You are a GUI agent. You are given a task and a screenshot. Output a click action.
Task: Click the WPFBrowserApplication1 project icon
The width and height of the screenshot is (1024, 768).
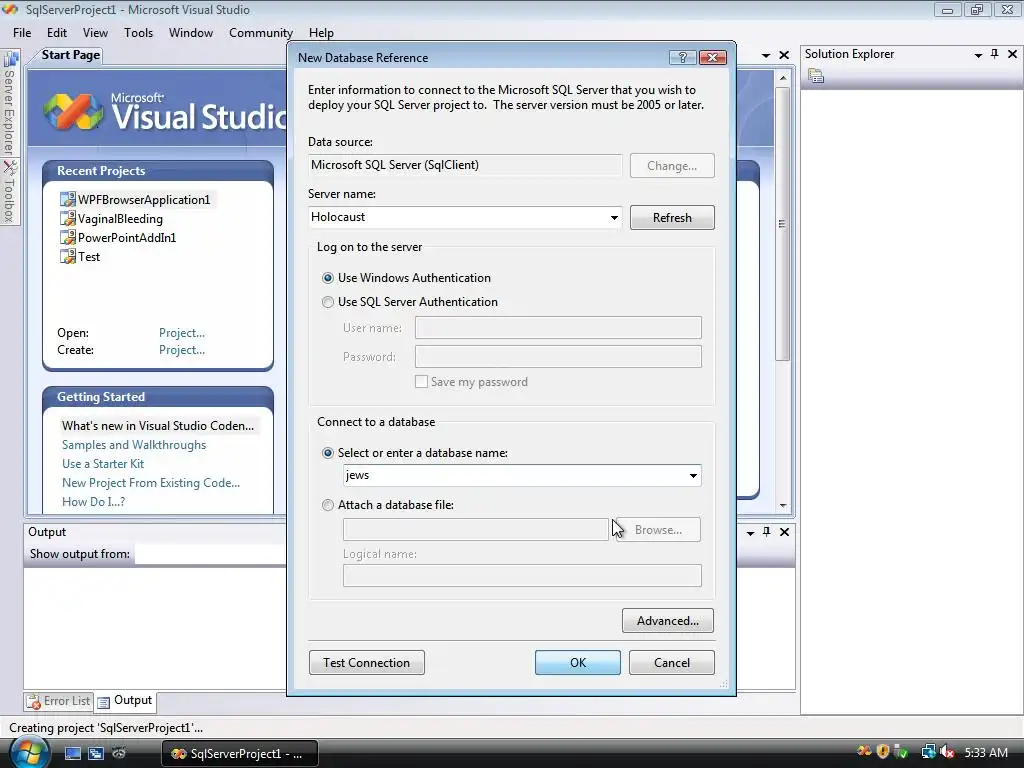tap(67, 199)
